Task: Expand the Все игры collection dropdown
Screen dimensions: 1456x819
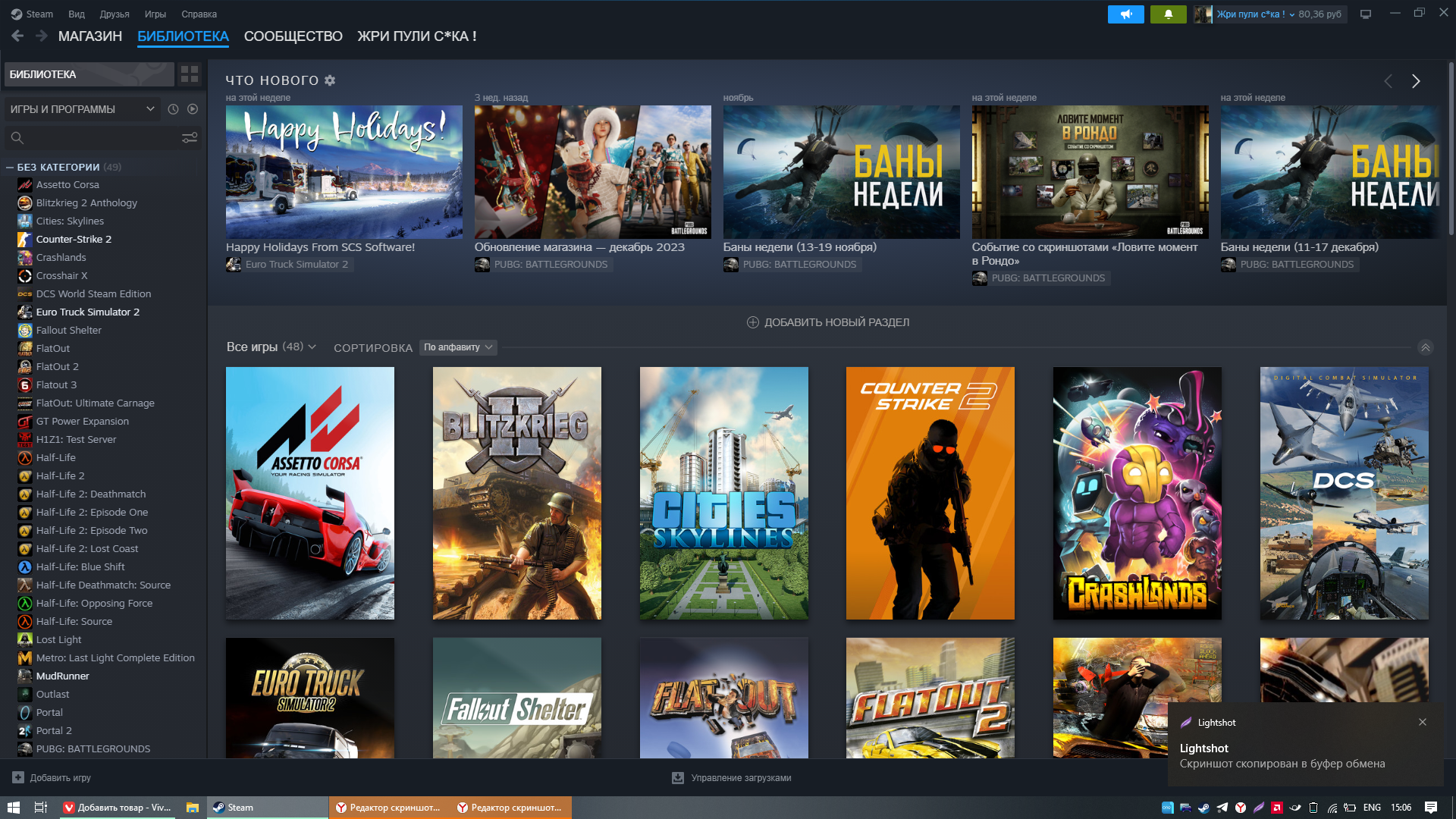Action: coord(271,347)
